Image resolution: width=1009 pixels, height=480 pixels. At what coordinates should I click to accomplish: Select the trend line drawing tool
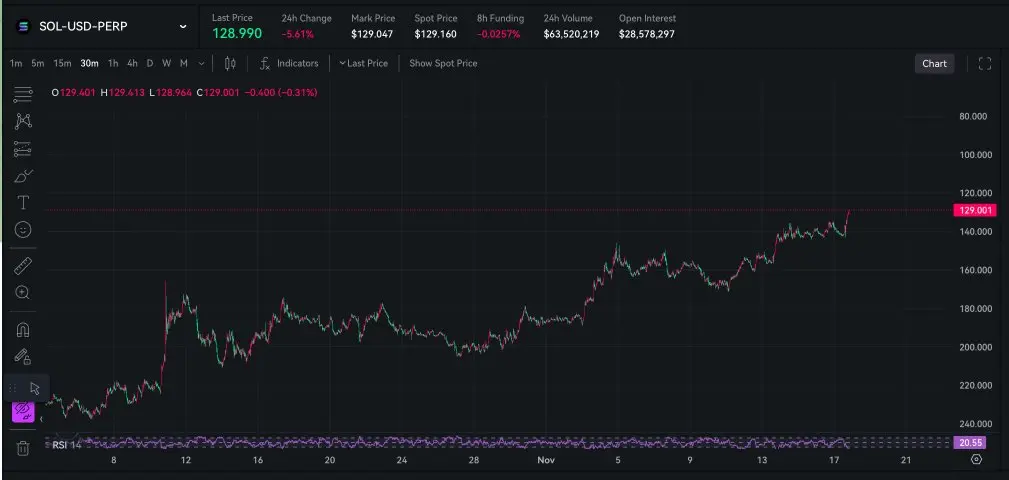tap(23, 95)
